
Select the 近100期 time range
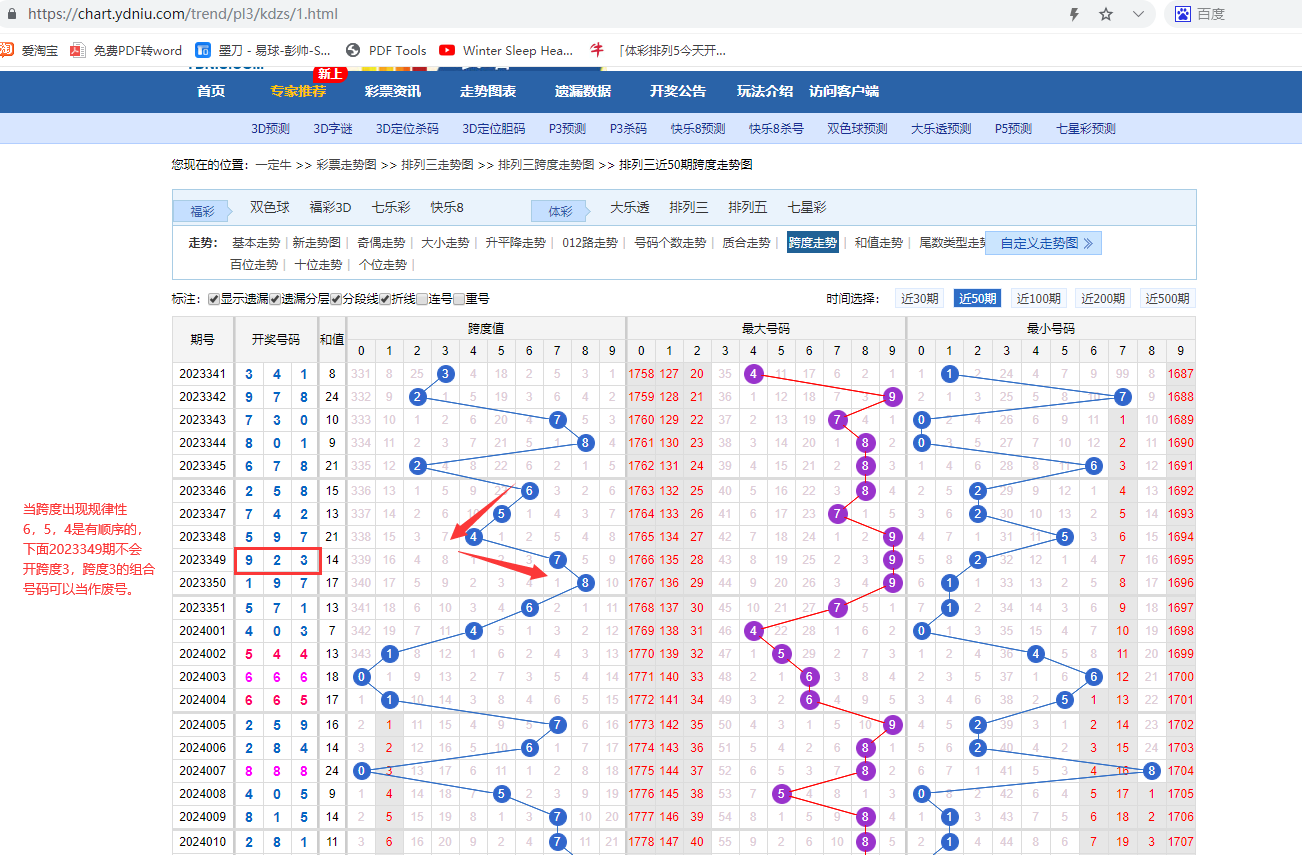tap(1038, 298)
